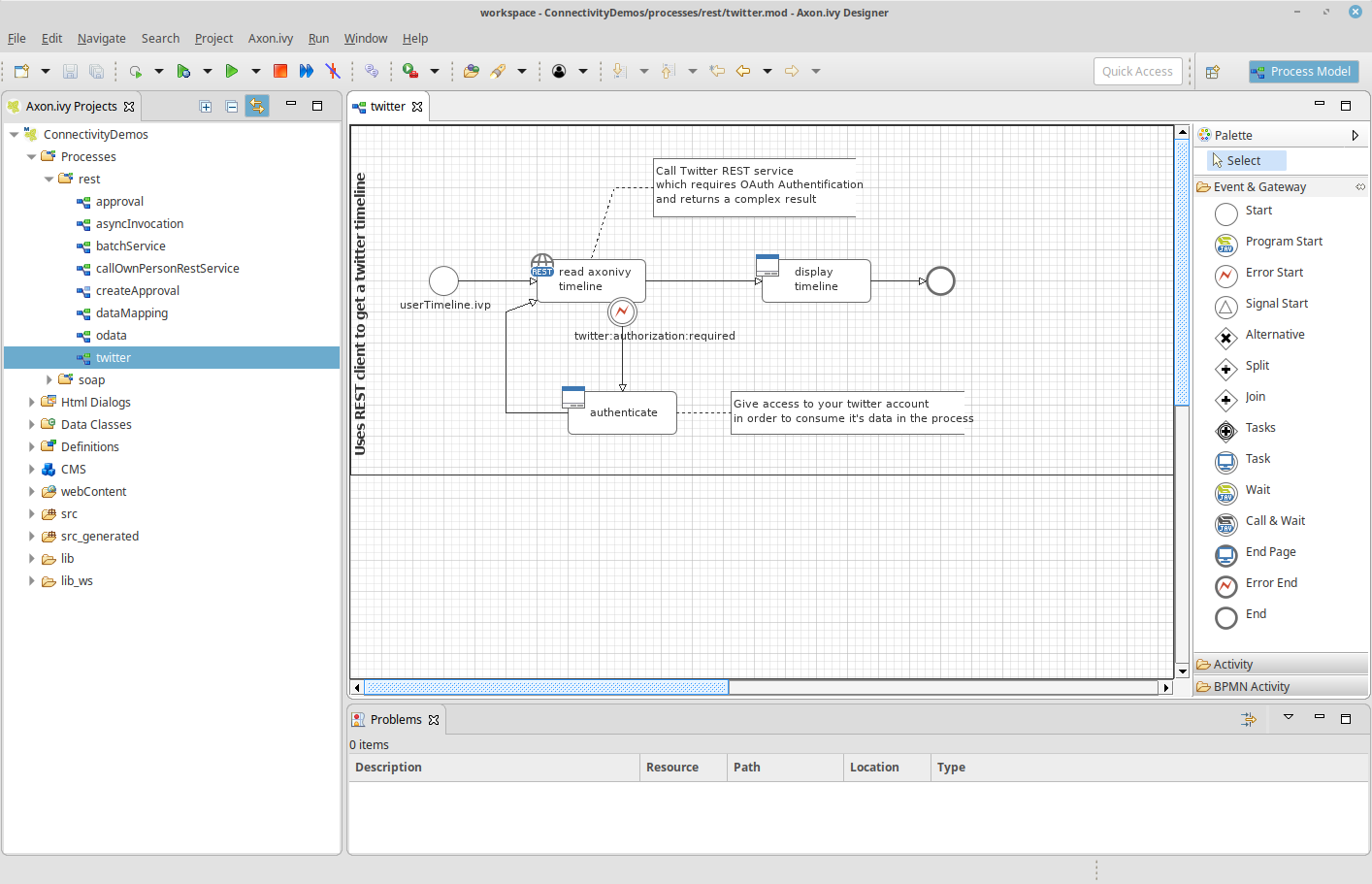Click Event & Gateway palette drawer header
The height and width of the screenshot is (884, 1372).
click(x=1281, y=187)
